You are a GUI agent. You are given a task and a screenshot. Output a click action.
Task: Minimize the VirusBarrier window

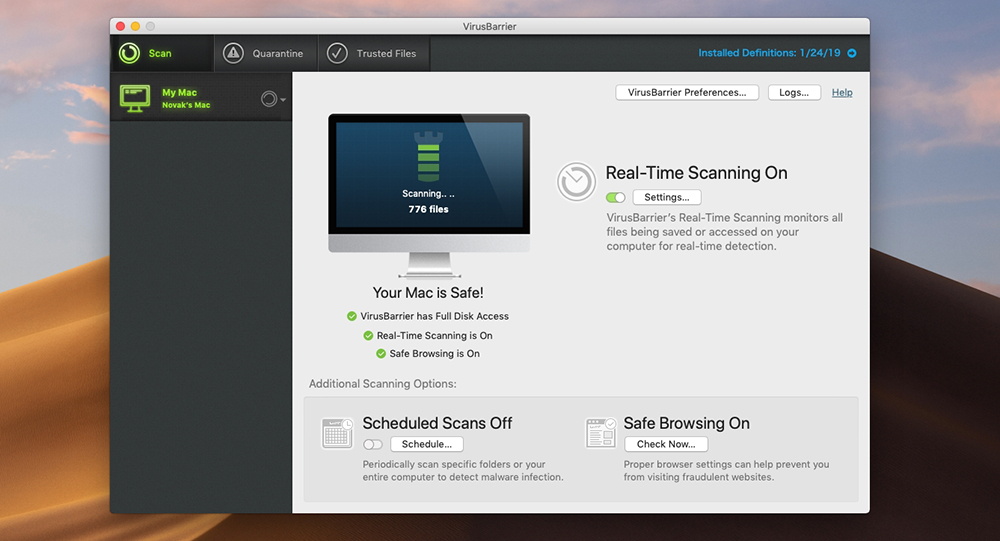click(135, 26)
